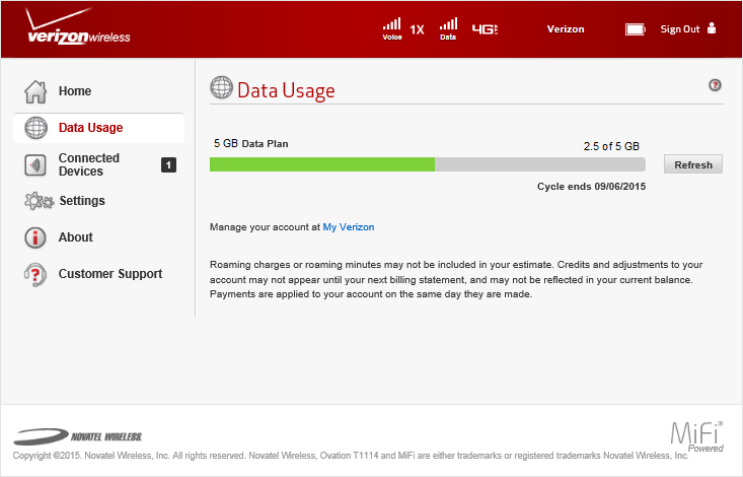743x477 pixels.
Task: Open help via the question mark icon
Action: [715, 85]
